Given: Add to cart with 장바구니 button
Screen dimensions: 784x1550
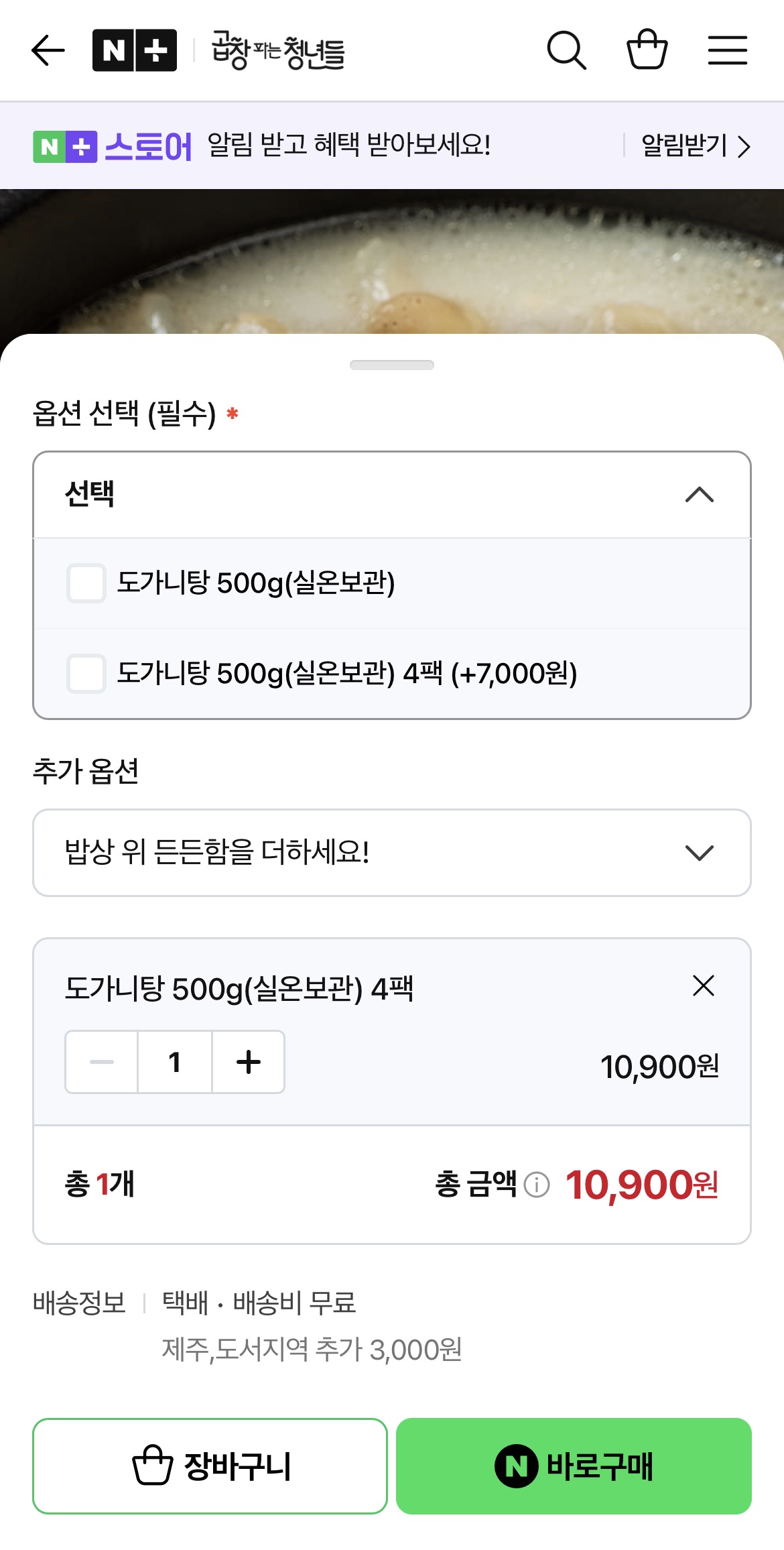Looking at the screenshot, I should 210,1466.
